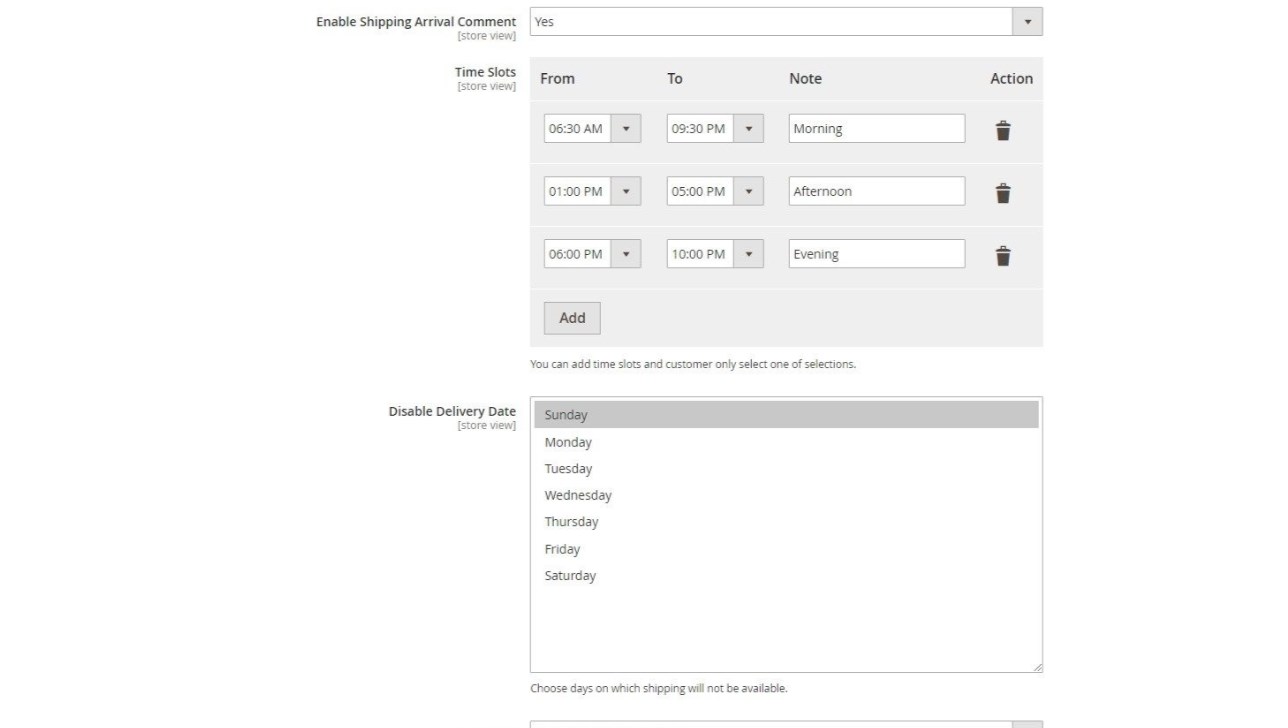Image resolution: width=1288 pixels, height=728 pixels.
Task: Click the Morning note input field
Action: click(x=876, y=129)
